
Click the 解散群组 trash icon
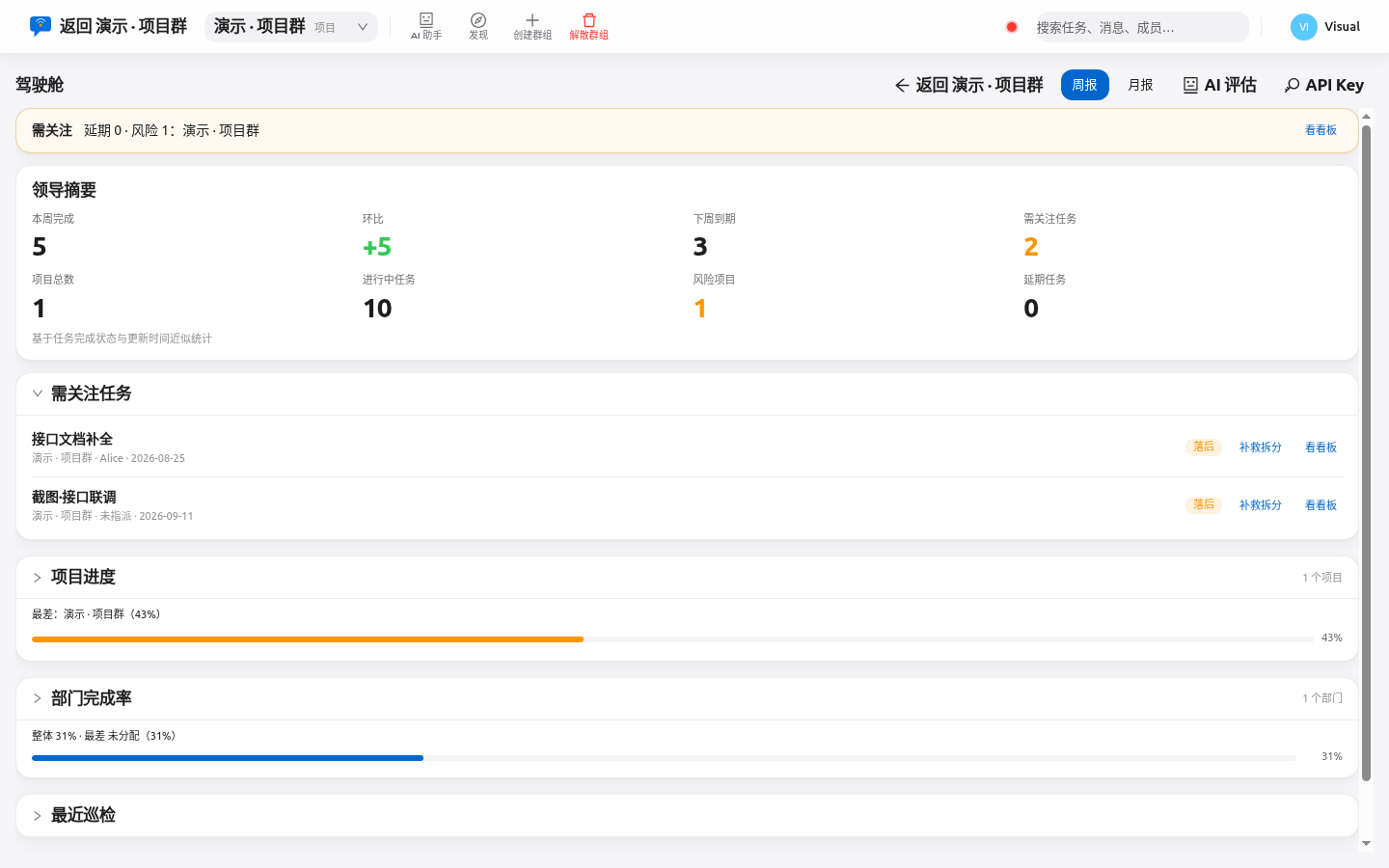(x=588, y=26)
